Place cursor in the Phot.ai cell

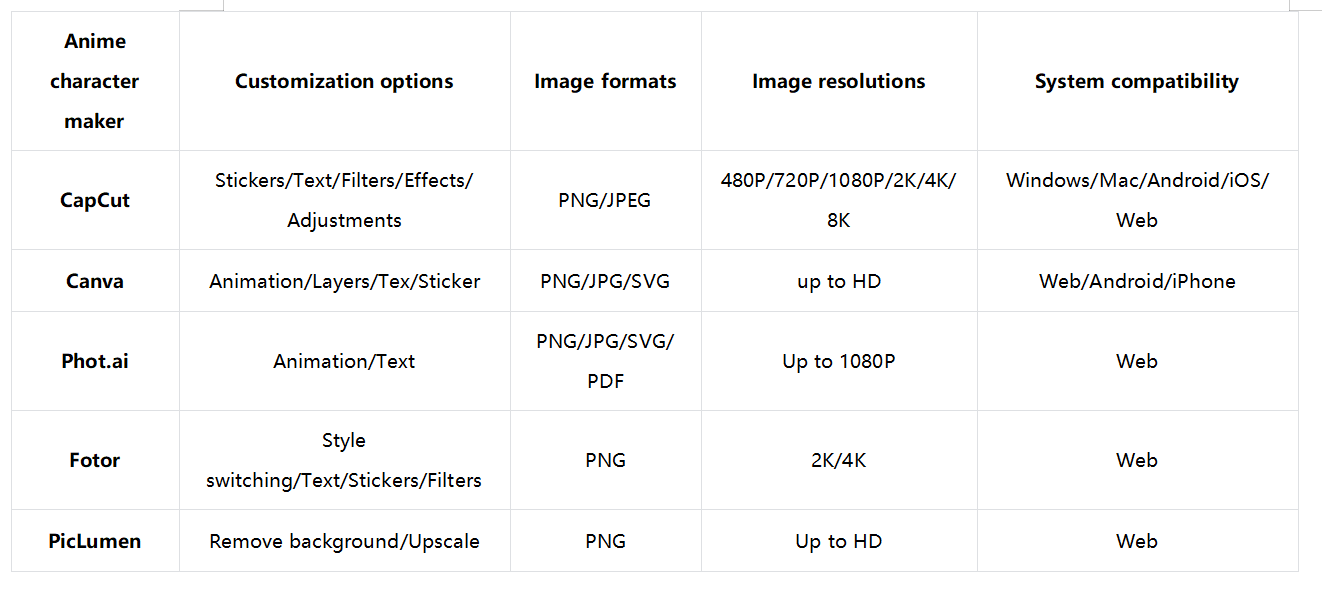95,361
